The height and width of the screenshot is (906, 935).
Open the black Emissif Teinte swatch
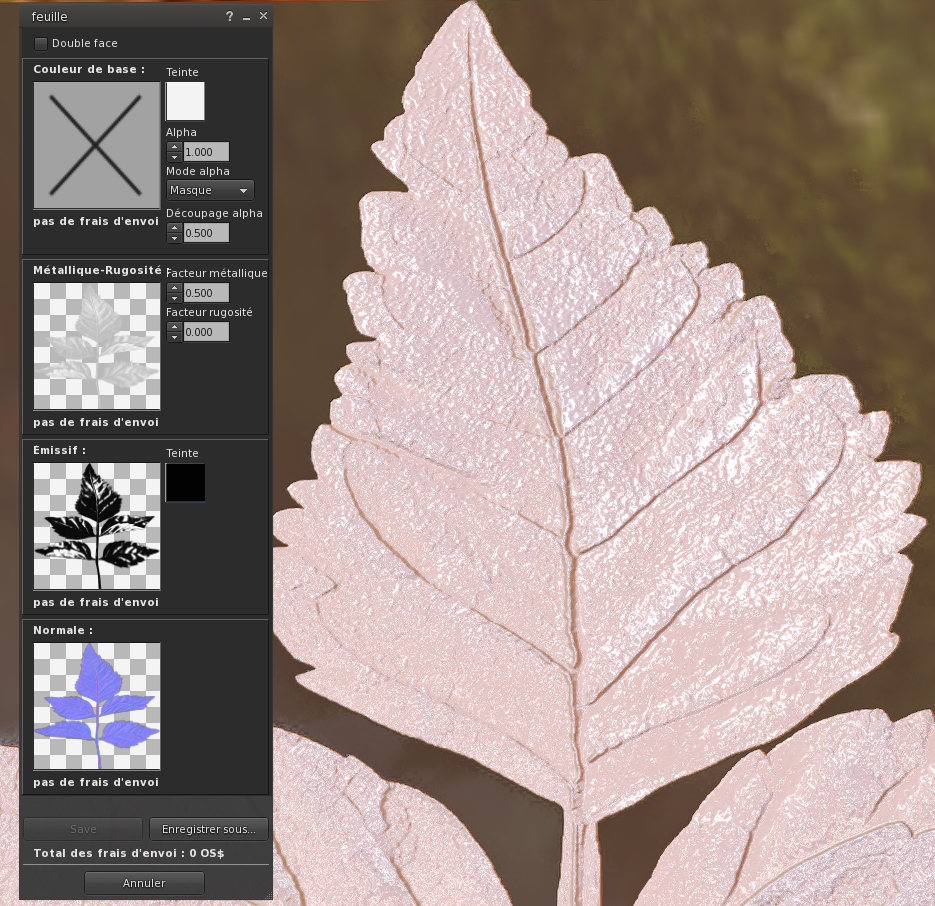click(x=185, y=482)
